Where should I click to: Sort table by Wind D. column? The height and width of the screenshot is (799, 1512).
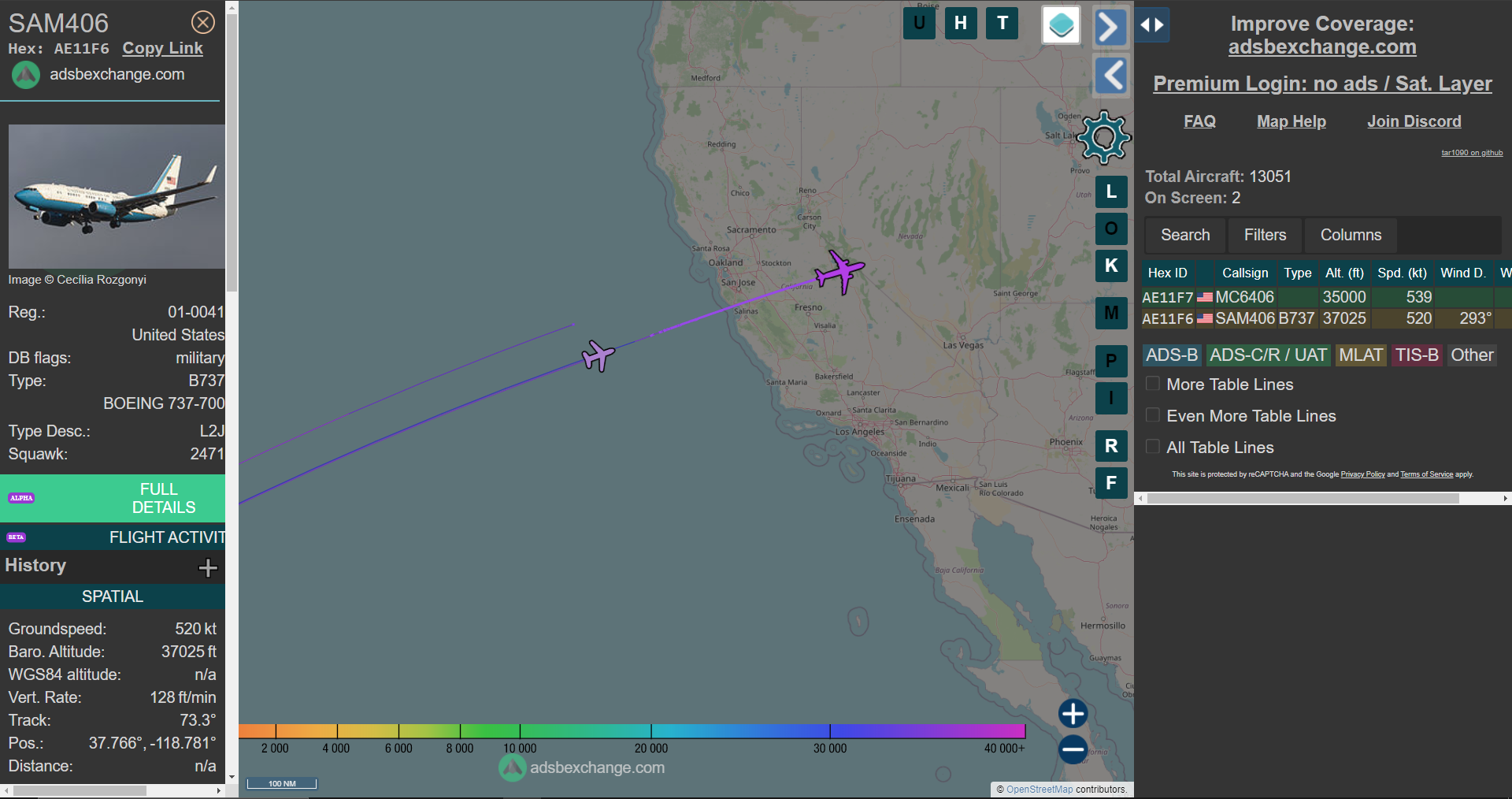1463,273
